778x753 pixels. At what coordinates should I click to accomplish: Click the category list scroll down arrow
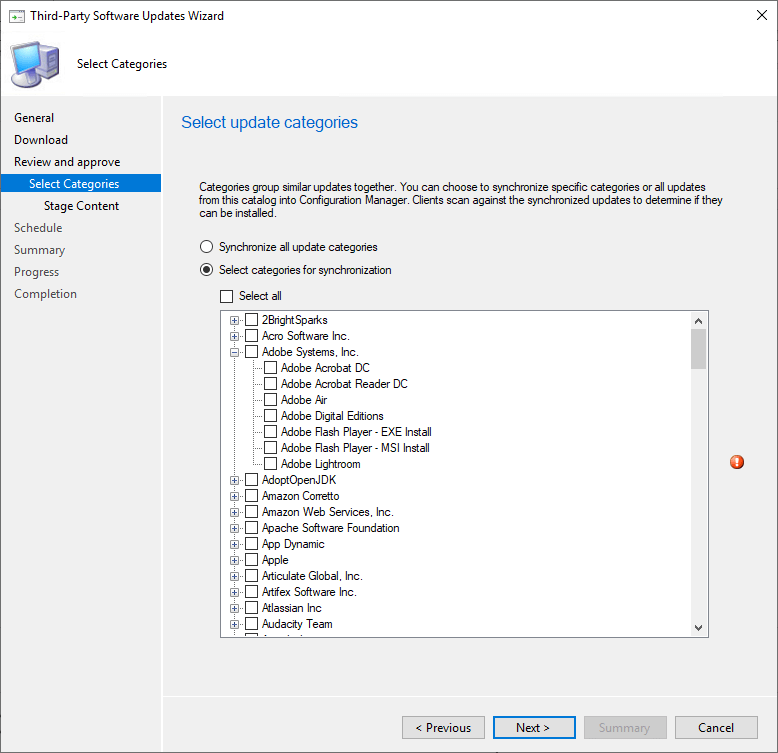pos(698,628)
